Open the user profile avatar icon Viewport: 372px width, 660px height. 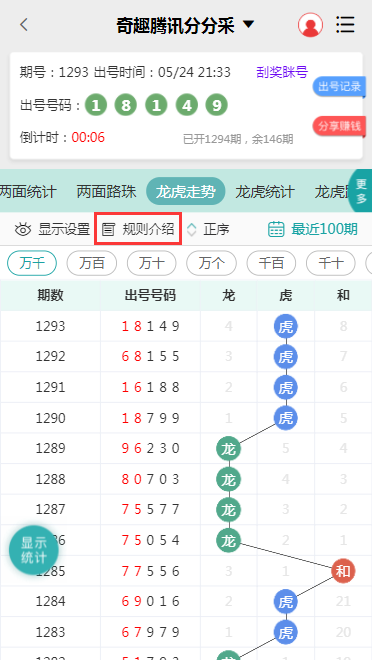click(x=311, y=24)
